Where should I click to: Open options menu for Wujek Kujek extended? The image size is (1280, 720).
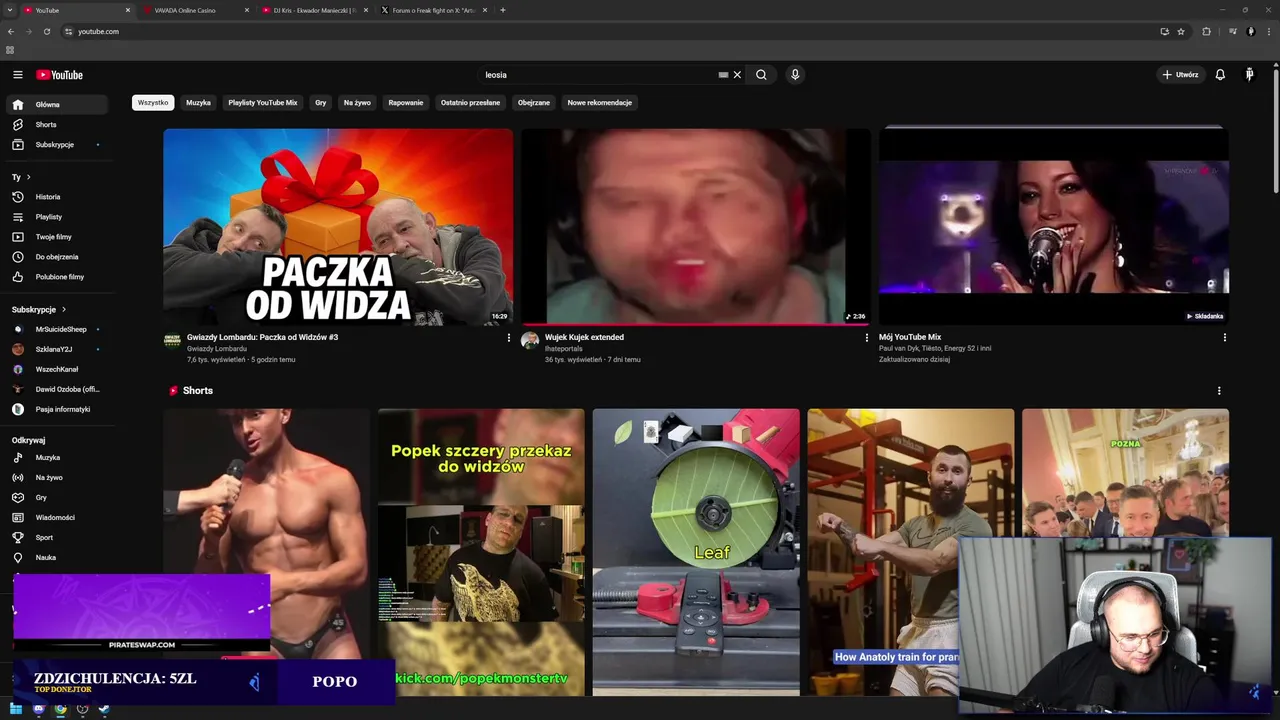866,338
